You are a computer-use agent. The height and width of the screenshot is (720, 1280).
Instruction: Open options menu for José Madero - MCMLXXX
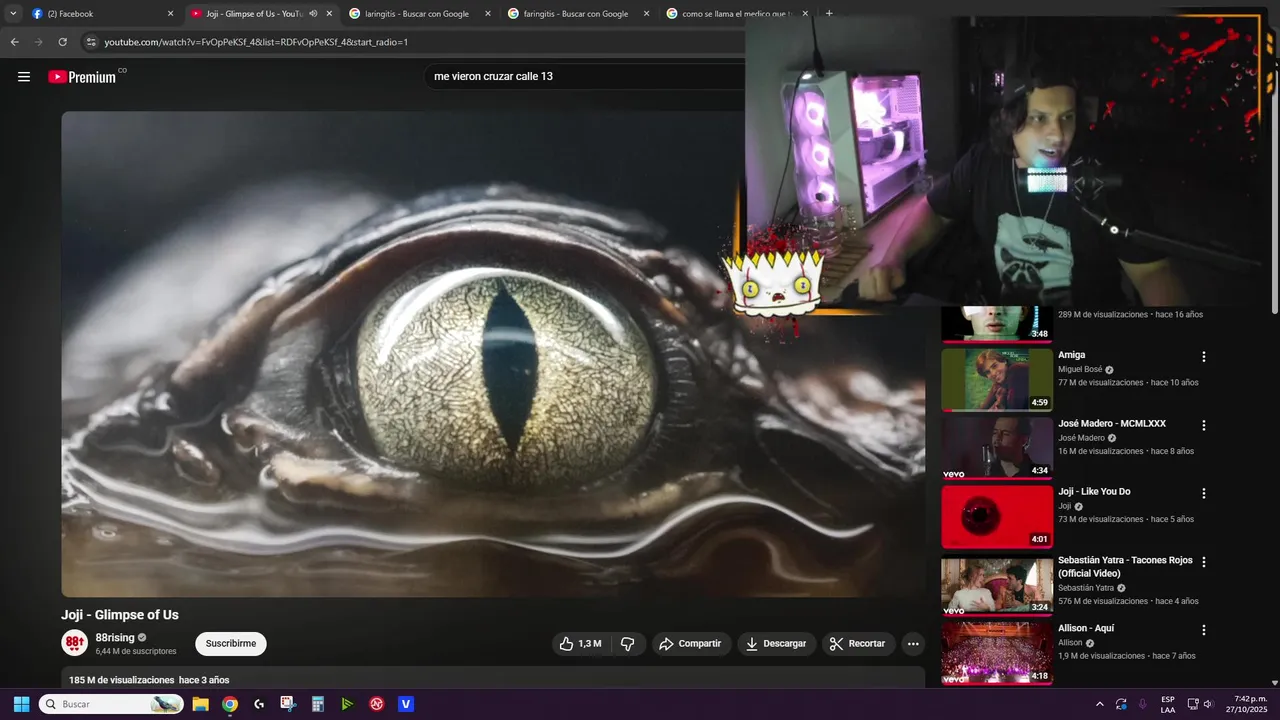1204,425
